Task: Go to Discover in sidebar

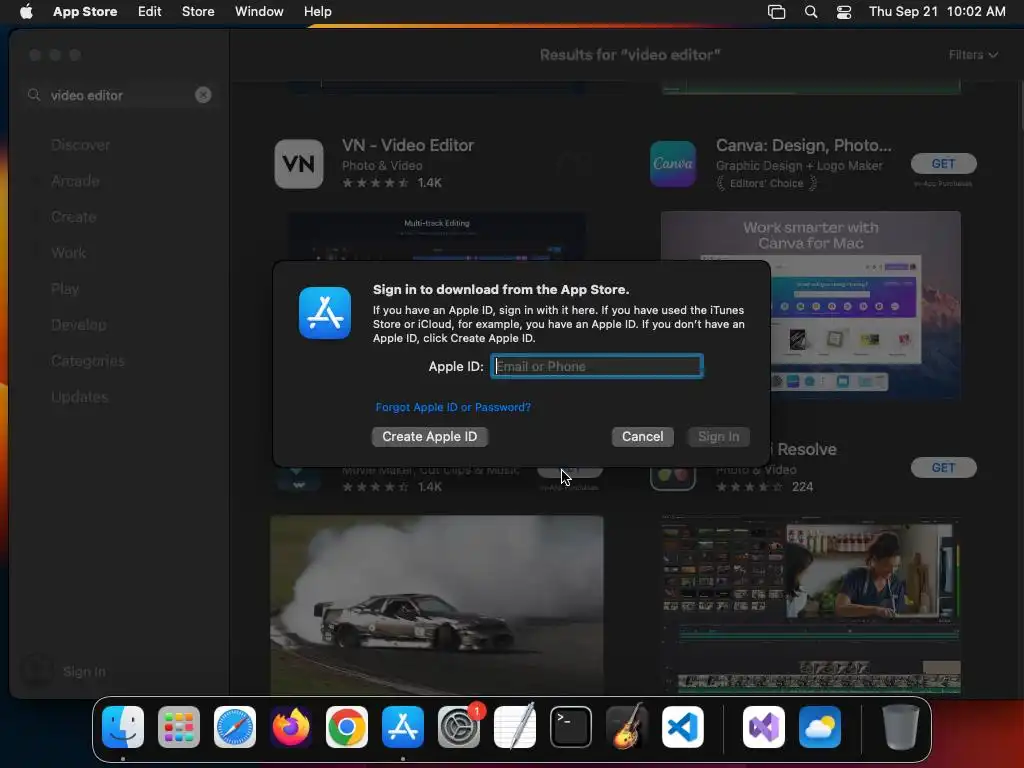Action: (x=80, y=145)
